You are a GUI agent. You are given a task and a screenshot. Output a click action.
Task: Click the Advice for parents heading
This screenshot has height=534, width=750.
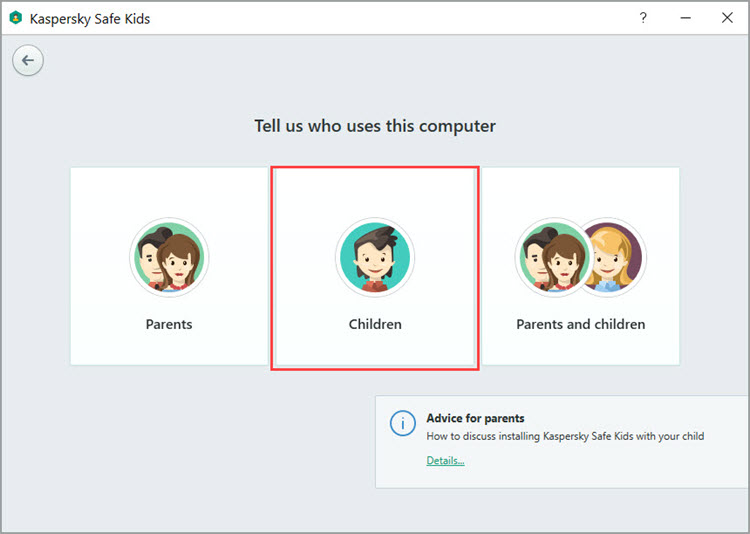point(475,418)
